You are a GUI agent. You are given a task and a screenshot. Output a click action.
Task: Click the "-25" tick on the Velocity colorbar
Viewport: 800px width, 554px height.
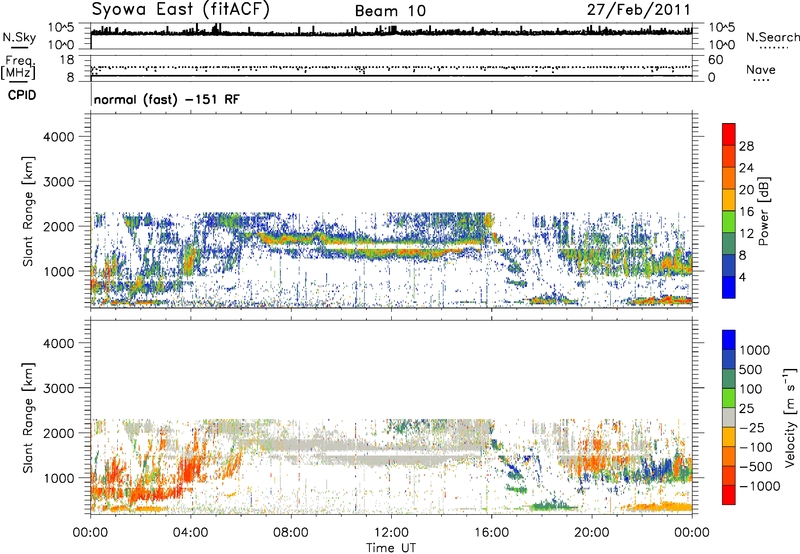752,427
